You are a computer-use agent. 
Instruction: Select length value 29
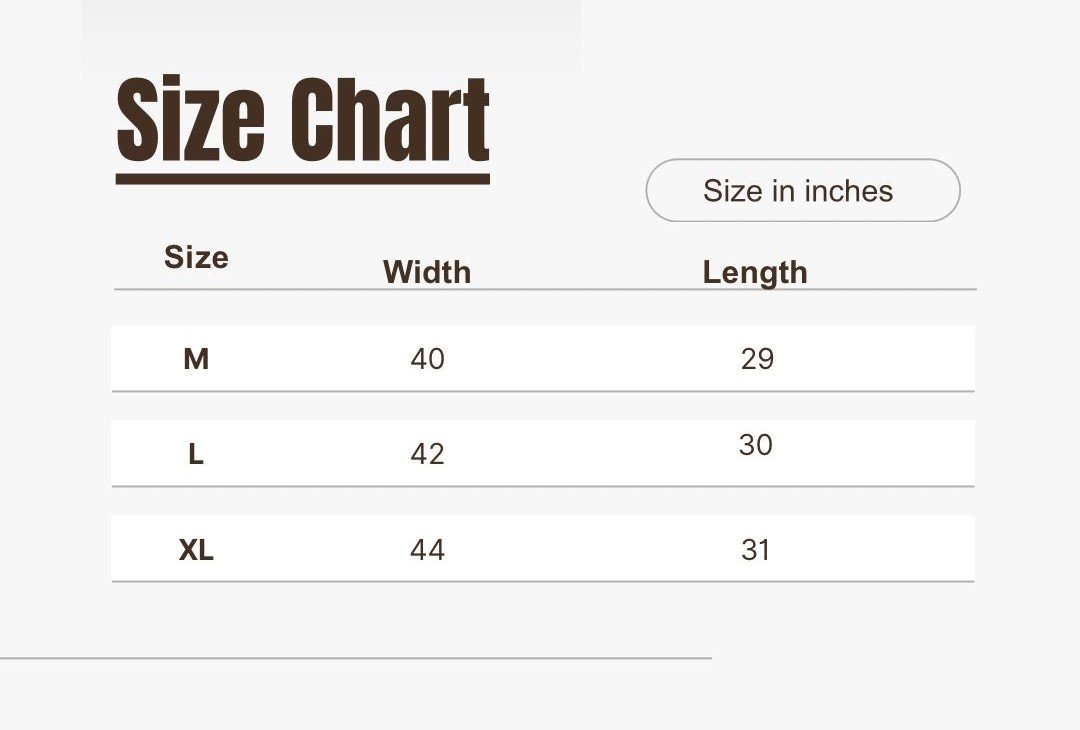click(x=758, y=359)
